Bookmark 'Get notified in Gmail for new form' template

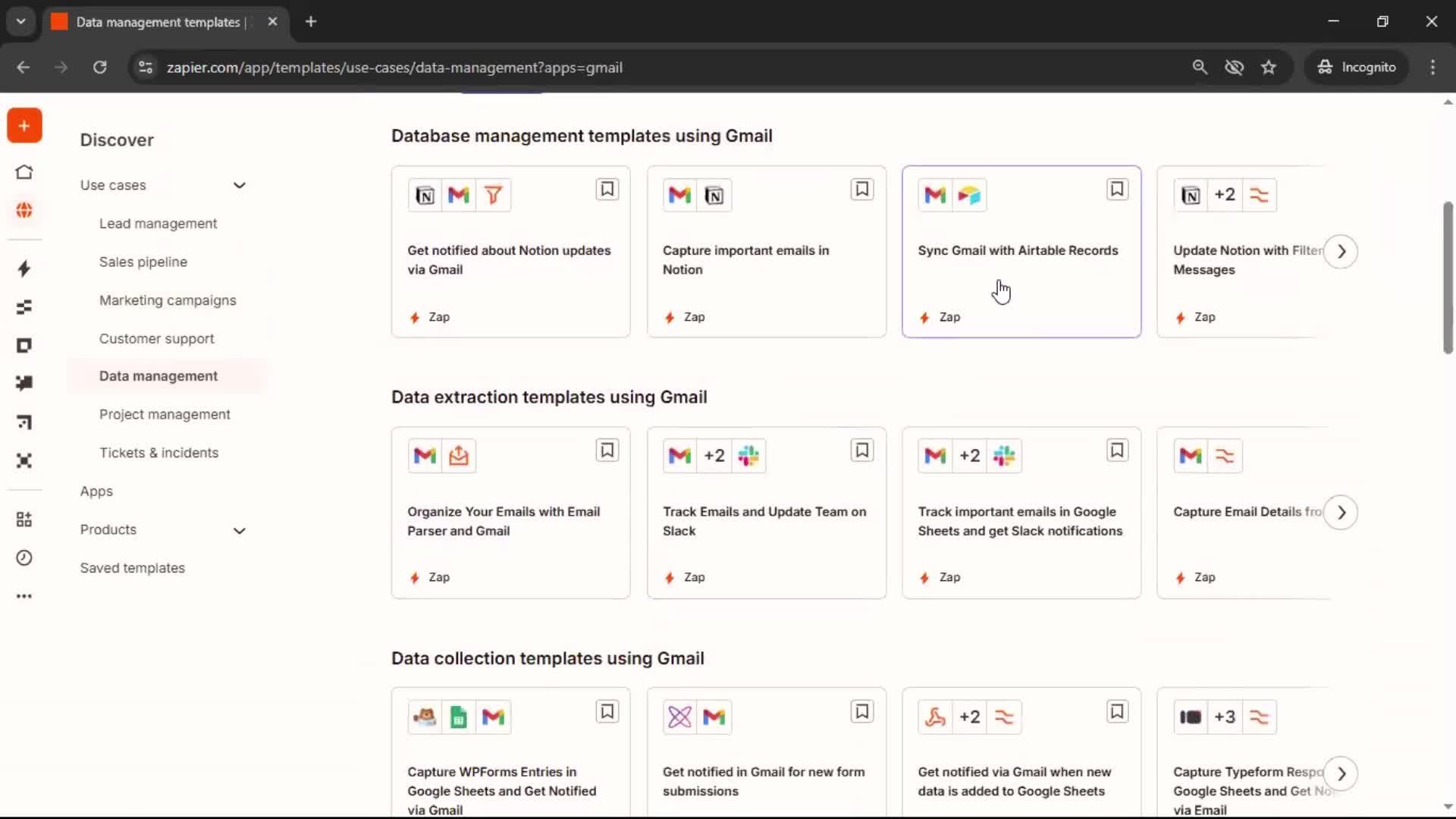click(862, 712)
